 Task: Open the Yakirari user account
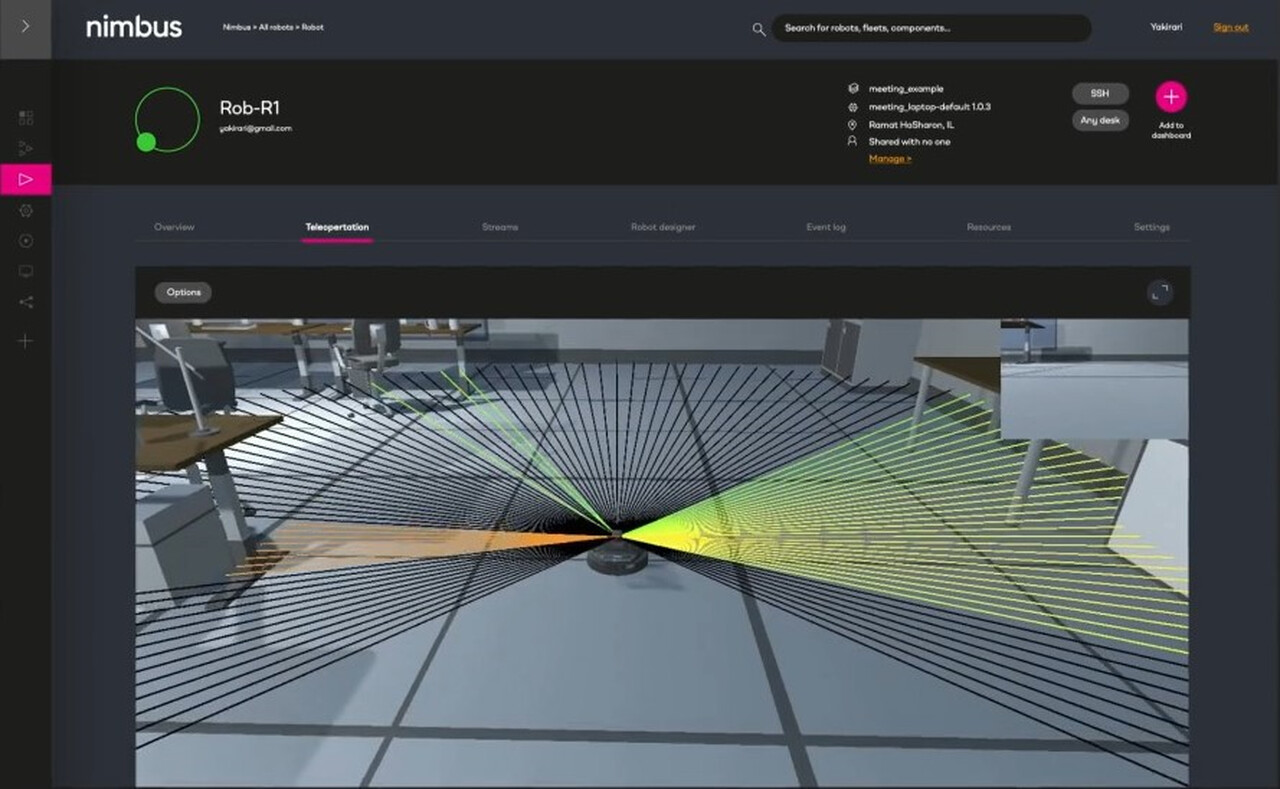click(x=1166, y=27)
